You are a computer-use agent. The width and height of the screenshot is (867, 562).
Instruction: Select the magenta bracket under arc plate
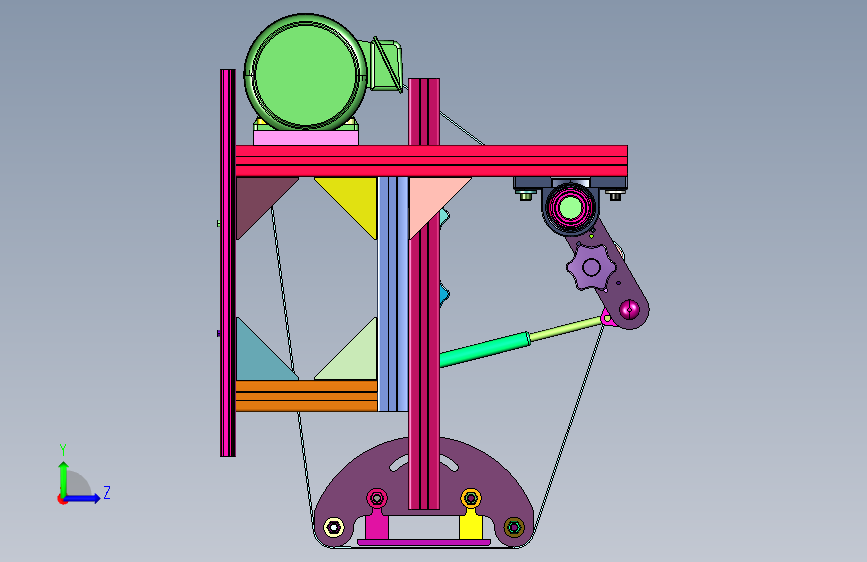[377, 525]
